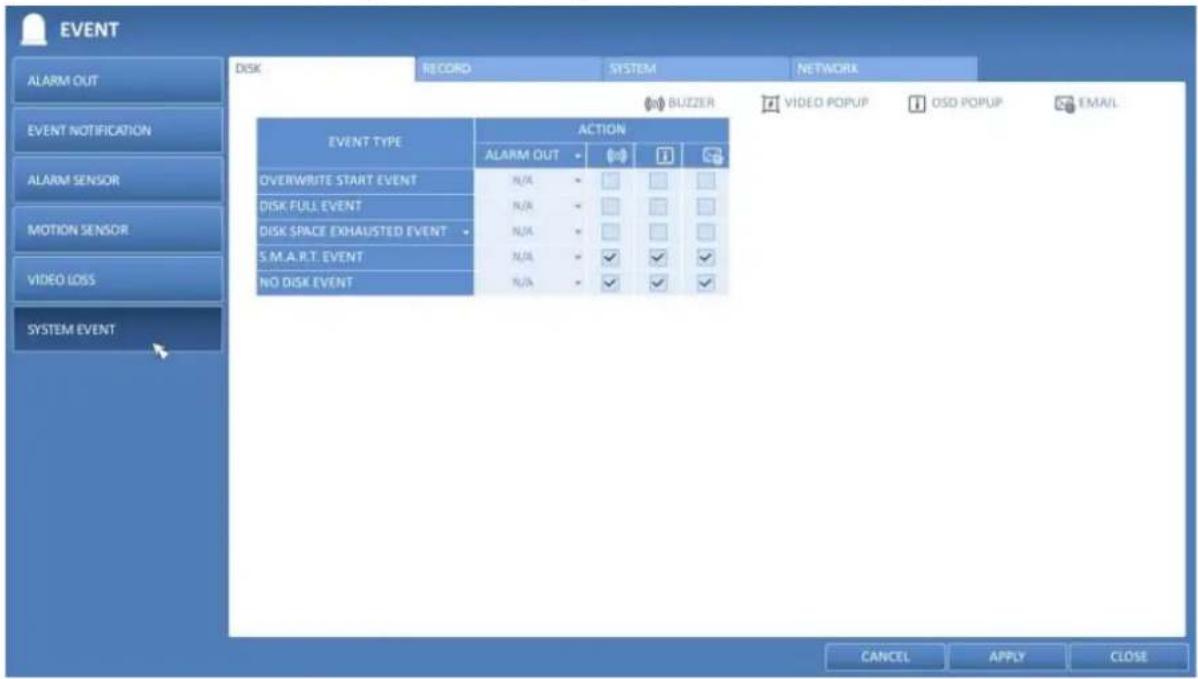The height and width of the screenshot is (679, 1198).
Task: Select the Disk tab
Action: [322, 69]
